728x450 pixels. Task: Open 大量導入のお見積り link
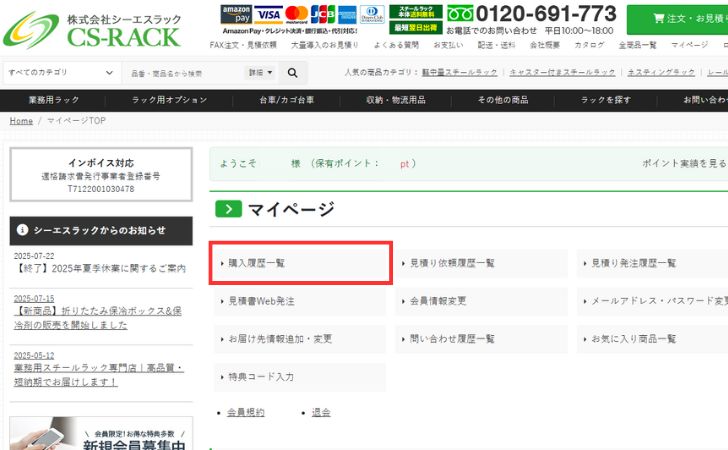(325, 45)
